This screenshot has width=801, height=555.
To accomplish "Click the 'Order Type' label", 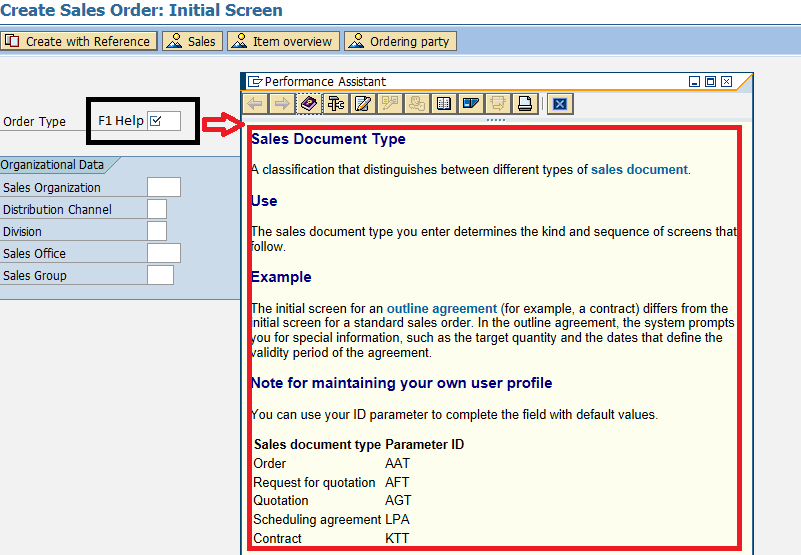I will coord(34,122).
